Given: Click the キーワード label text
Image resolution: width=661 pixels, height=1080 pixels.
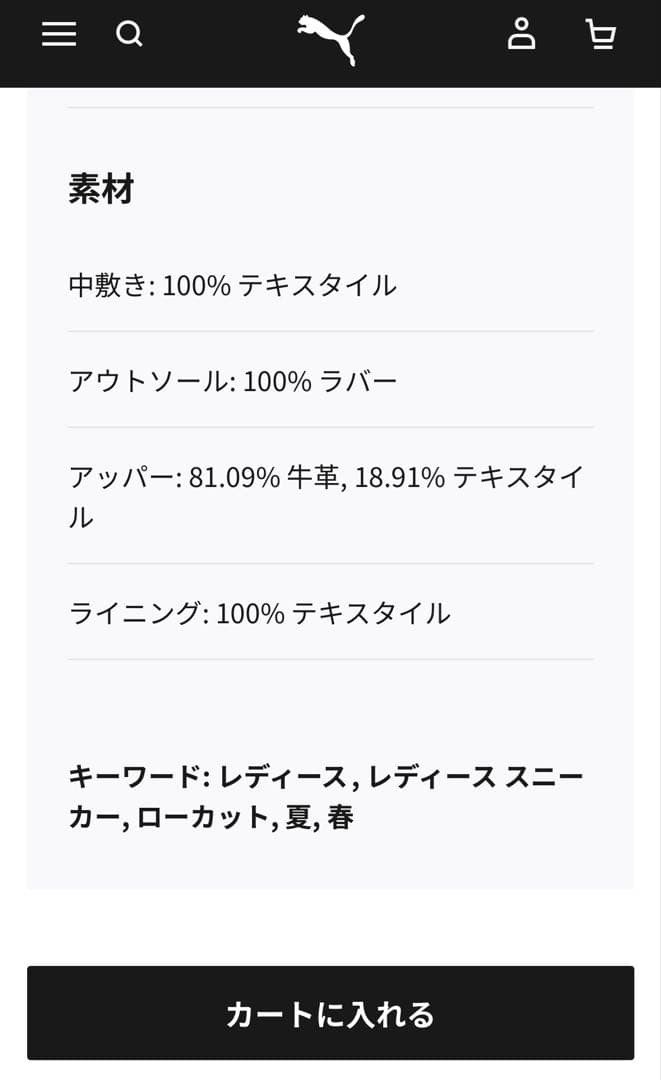Looking at the screenshot, I should pyautogui.click(x=139, y=777).
